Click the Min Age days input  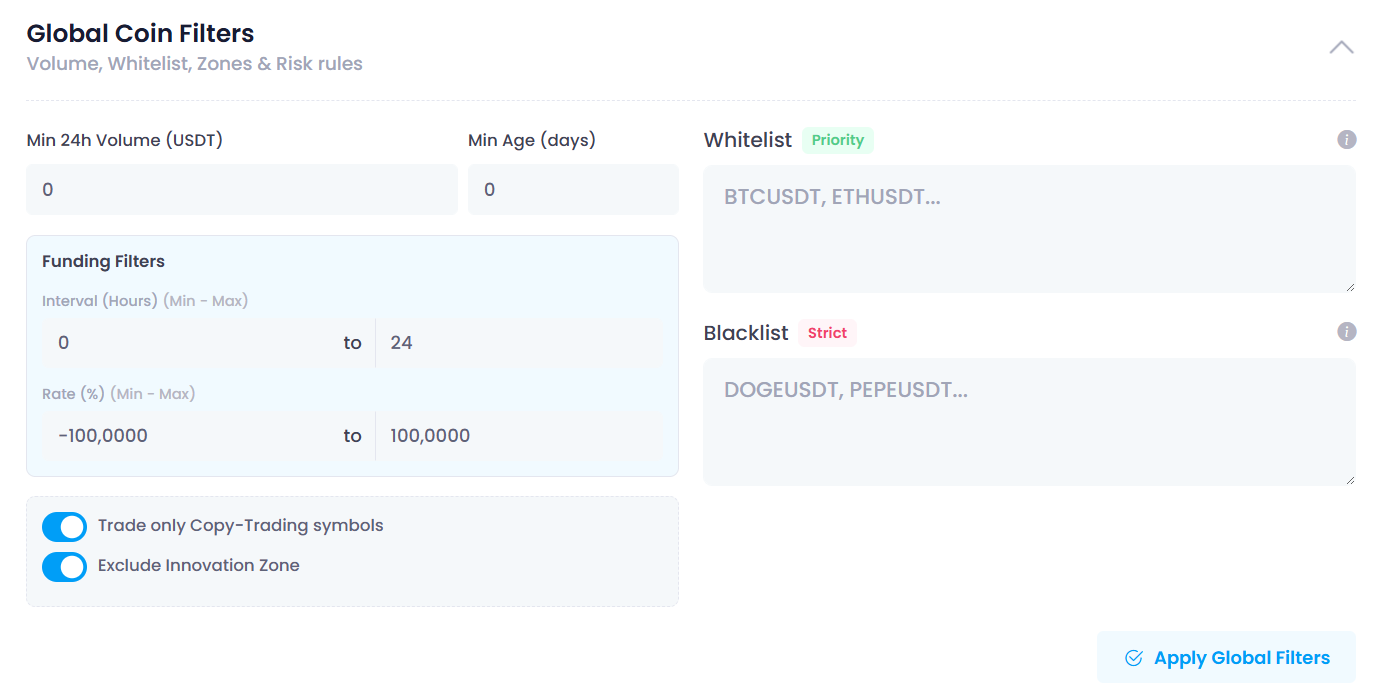572,190
